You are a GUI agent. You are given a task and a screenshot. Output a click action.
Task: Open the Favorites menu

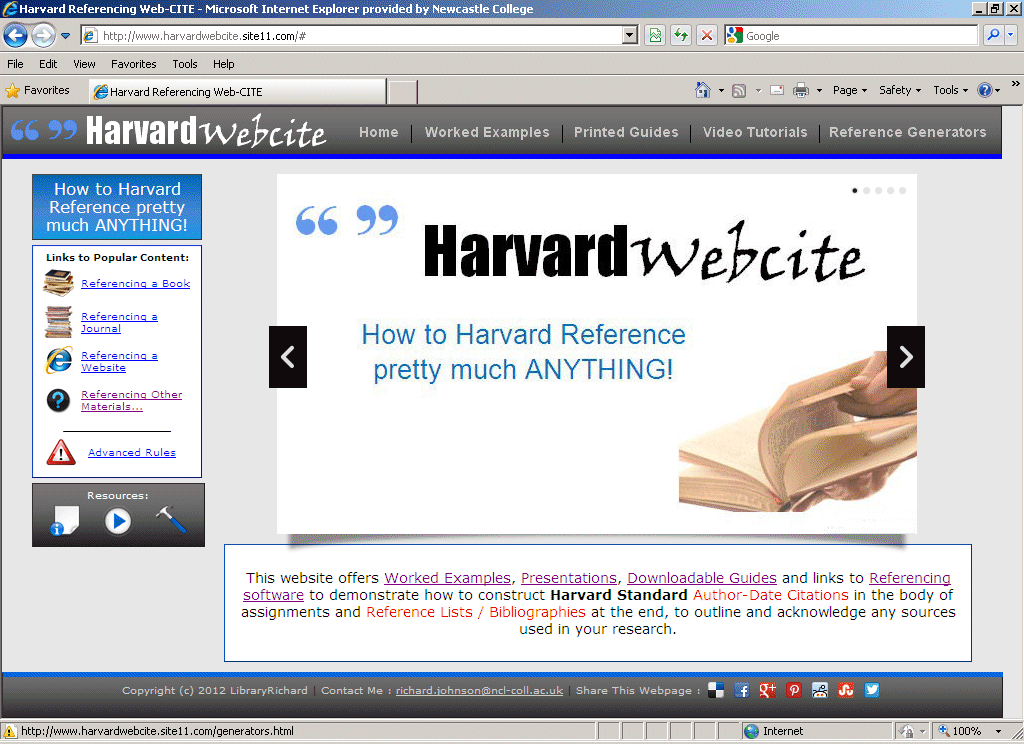[x=133, y=64]
